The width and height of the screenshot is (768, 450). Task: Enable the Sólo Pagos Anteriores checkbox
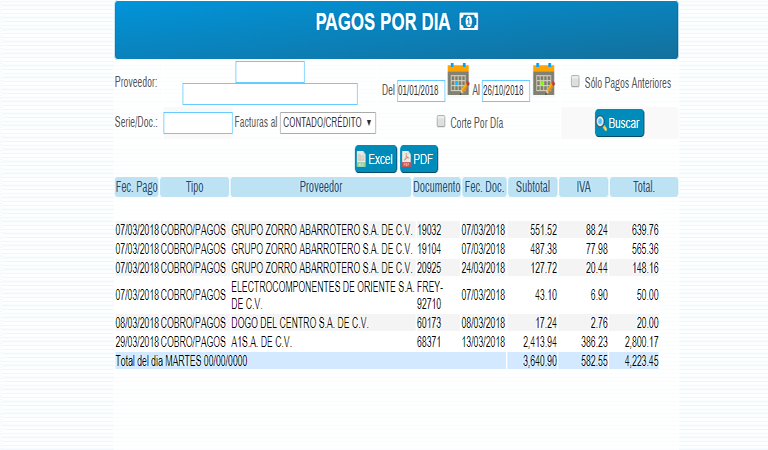[x=575, y=82]
